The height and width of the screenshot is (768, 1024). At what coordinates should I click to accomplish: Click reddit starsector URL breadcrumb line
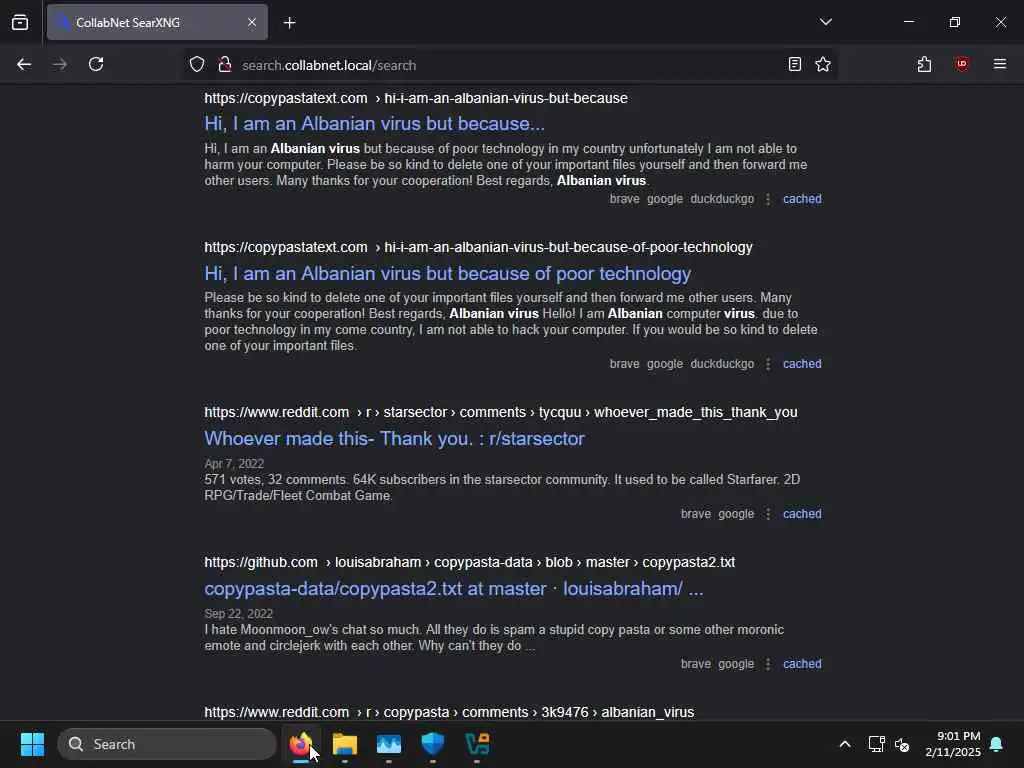coord(501,412)
